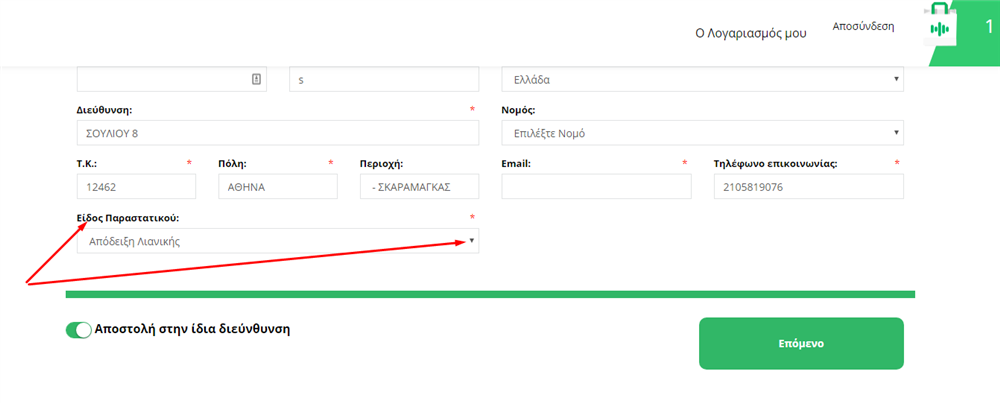Screen dimensions: 1000x403
Task: Click the Αποσύνδεση logout link
Action: coord(863,26)
